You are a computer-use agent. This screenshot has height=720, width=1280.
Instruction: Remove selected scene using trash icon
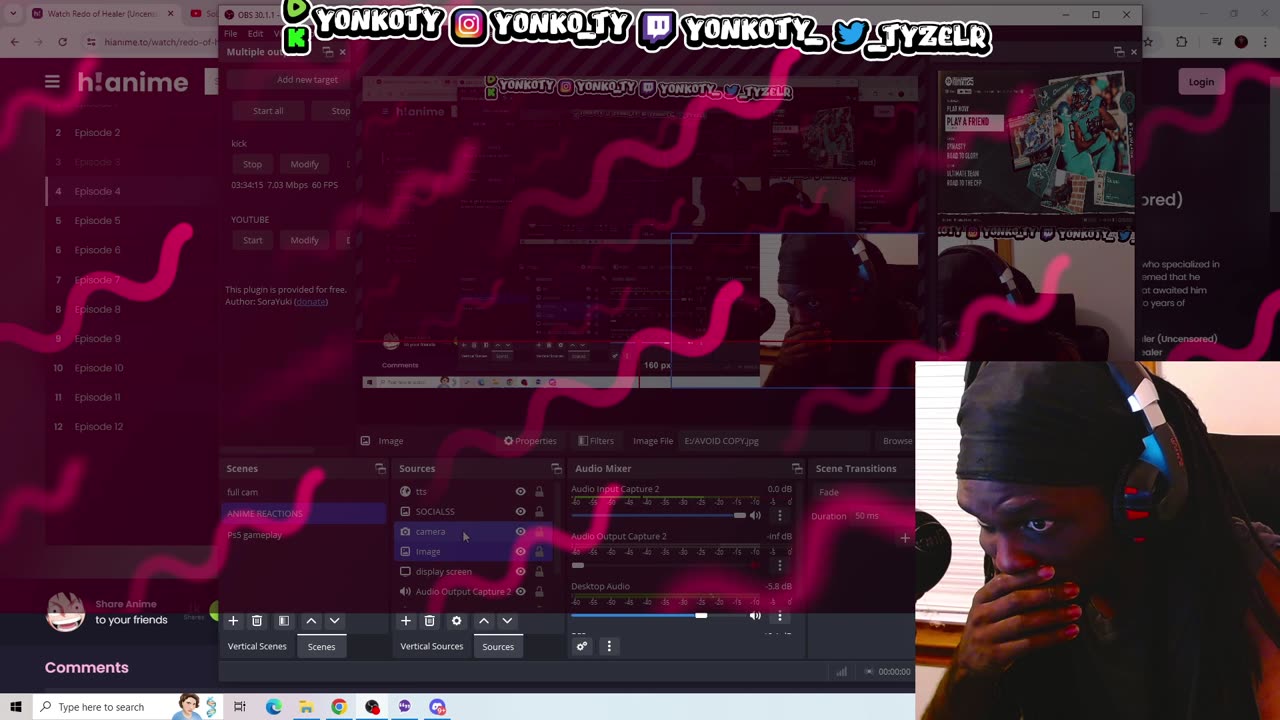(257, 621)
